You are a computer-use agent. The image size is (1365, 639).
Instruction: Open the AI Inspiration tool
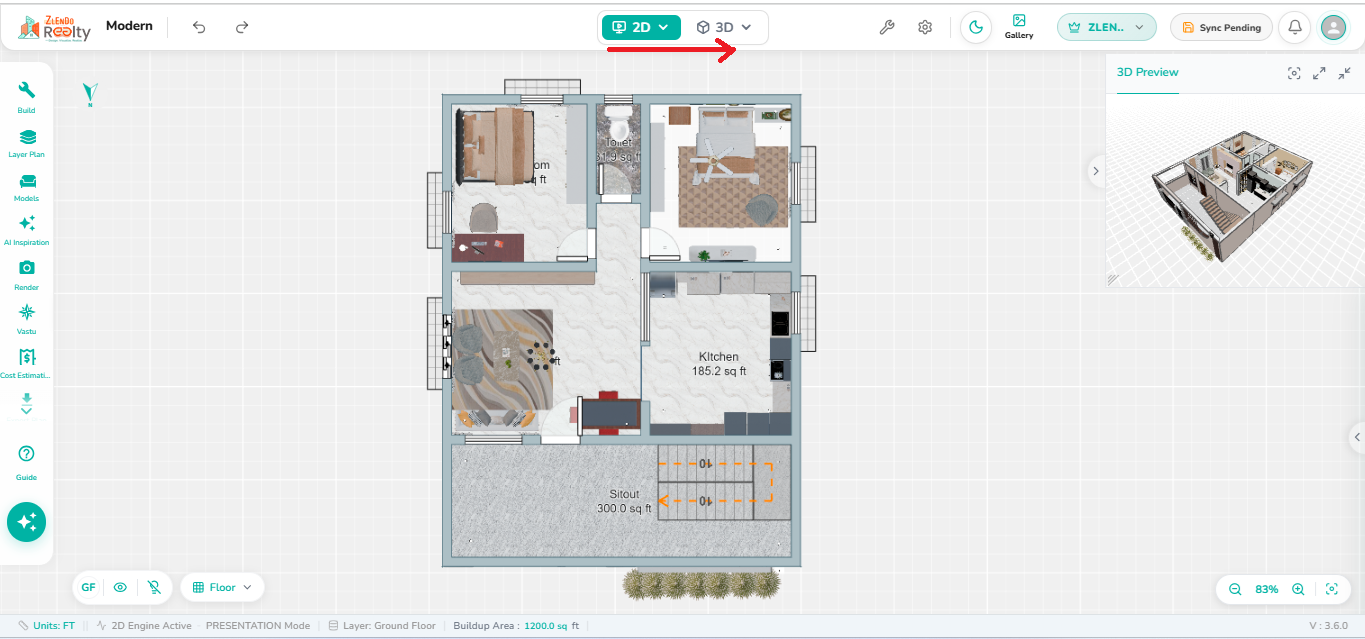(26, 230)
